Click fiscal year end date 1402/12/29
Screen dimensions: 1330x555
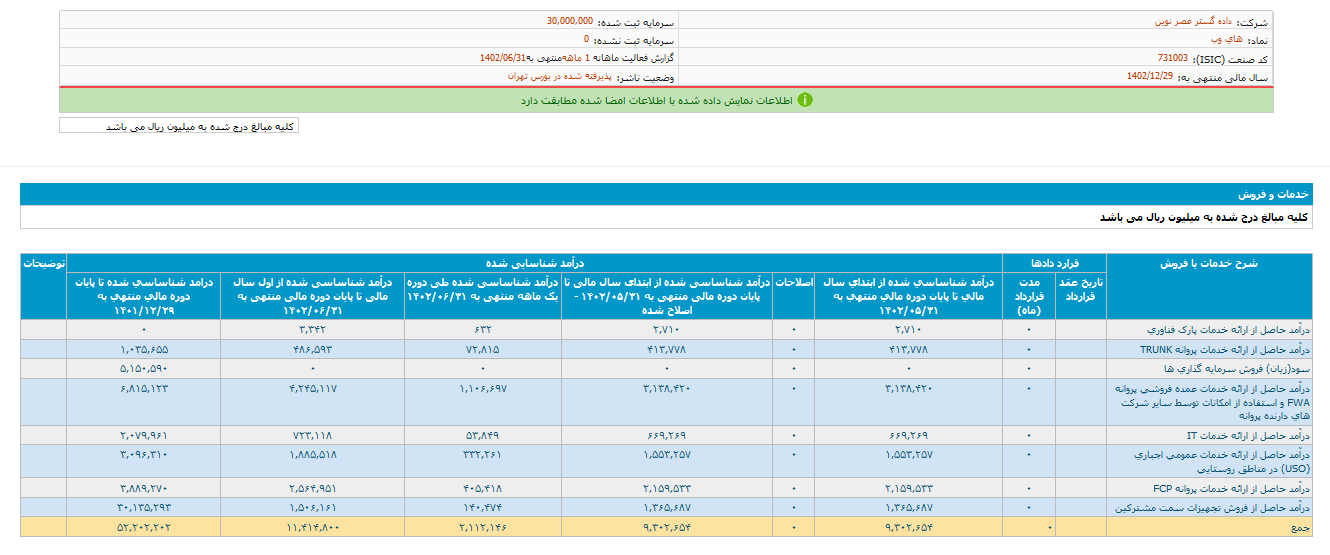(x=1149, y=77)
